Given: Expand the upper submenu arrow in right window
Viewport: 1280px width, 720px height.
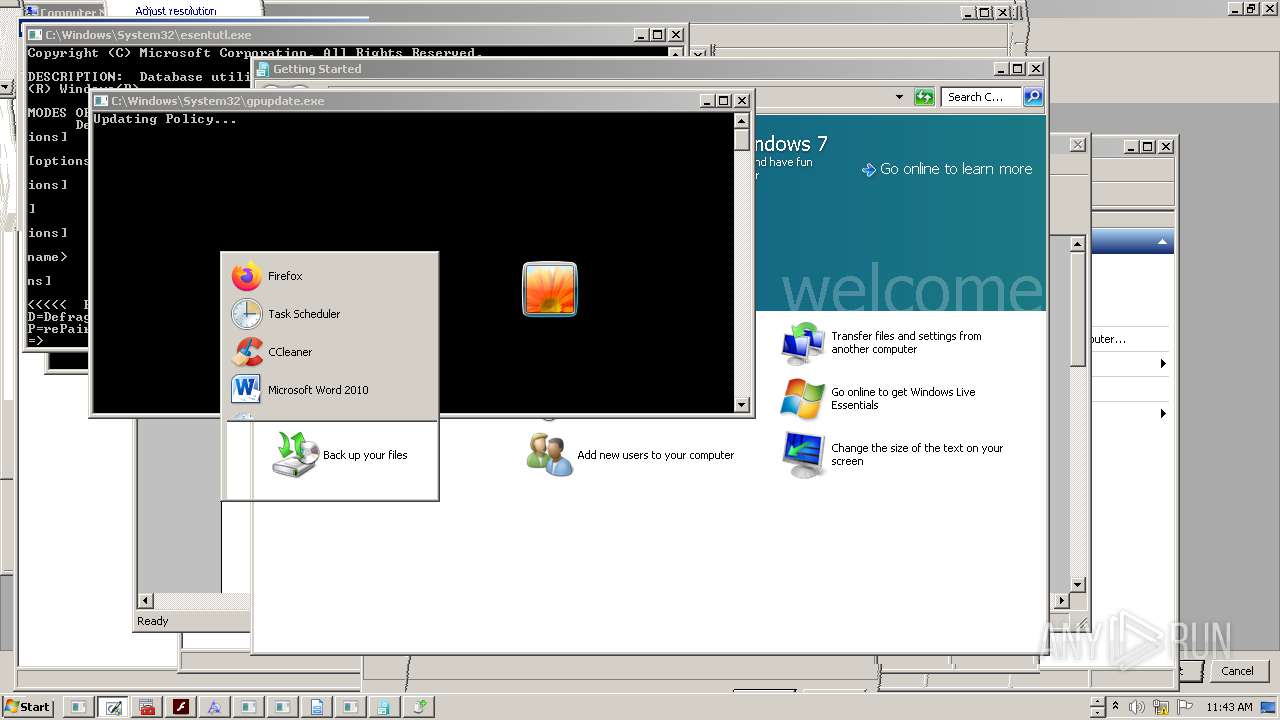Looking at the screenshot, I should [1163, 363].
